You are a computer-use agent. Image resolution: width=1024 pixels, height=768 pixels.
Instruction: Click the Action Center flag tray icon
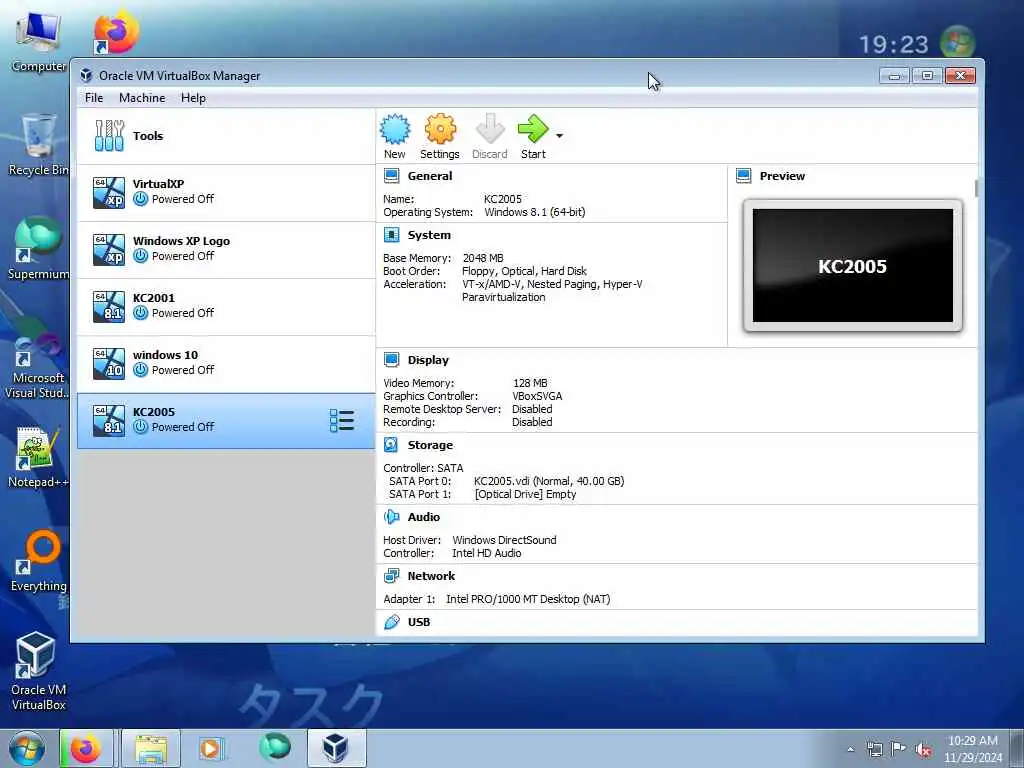899,749
